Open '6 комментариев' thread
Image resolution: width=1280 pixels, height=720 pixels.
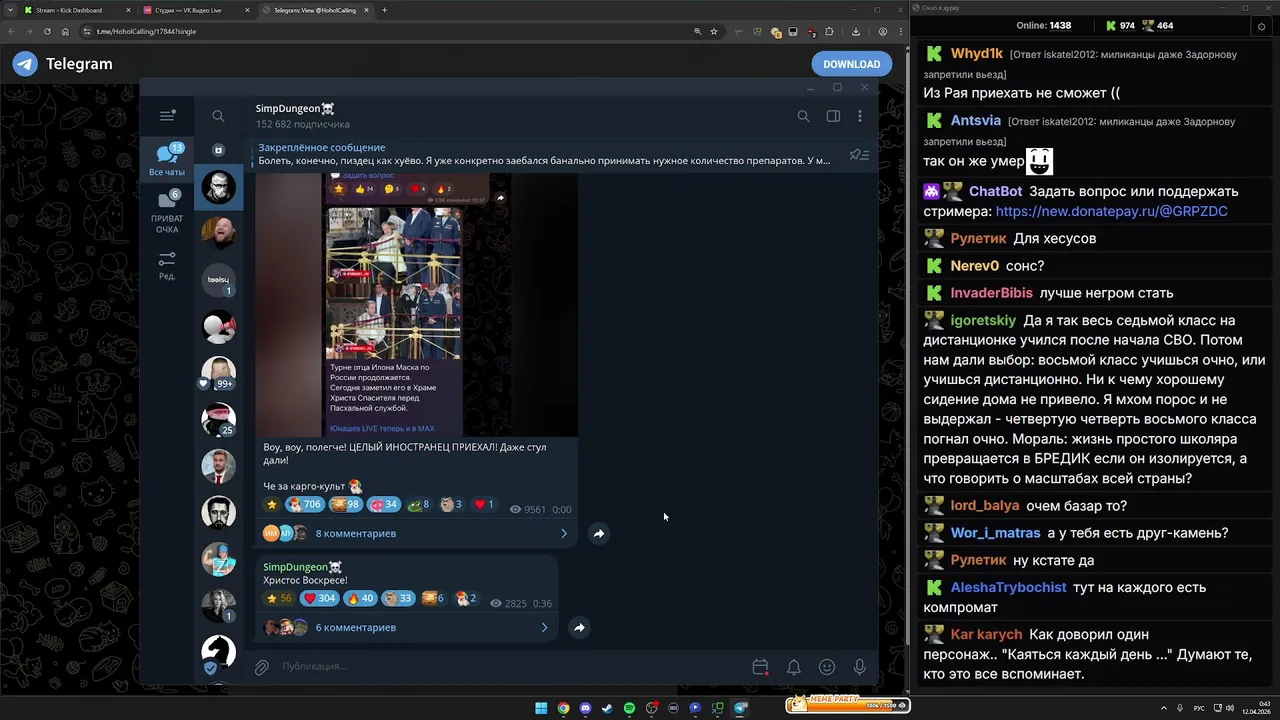356,628
